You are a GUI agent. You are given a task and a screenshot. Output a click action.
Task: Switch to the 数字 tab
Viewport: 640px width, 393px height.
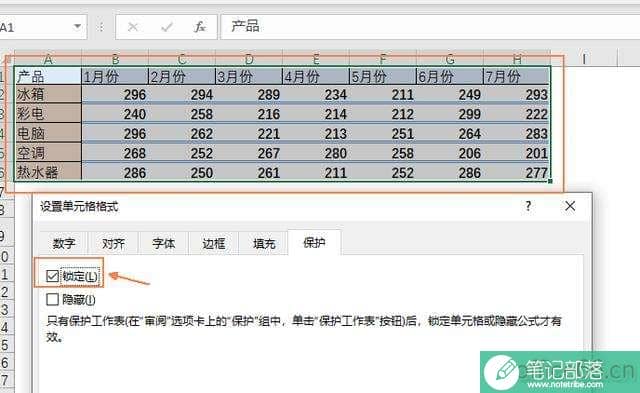click(x=64, y=244)
